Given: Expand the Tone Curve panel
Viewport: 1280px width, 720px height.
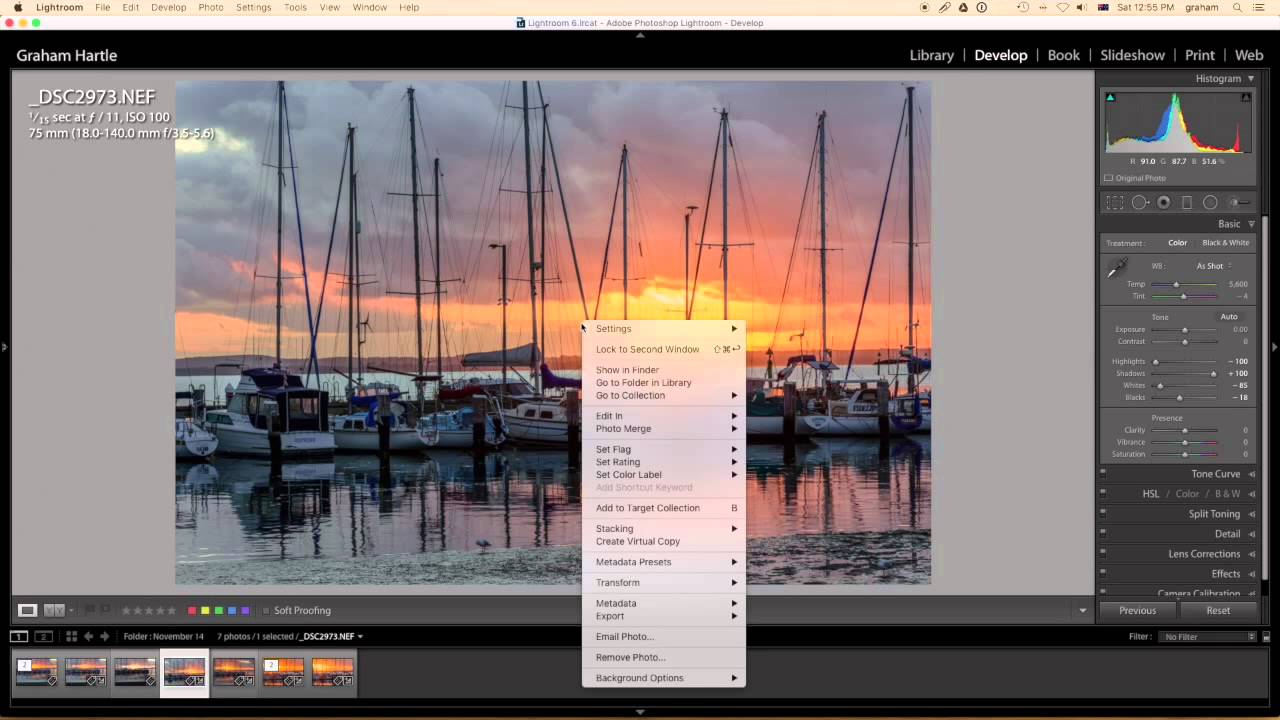Looking at the screenshot, I should point(1251,474).
